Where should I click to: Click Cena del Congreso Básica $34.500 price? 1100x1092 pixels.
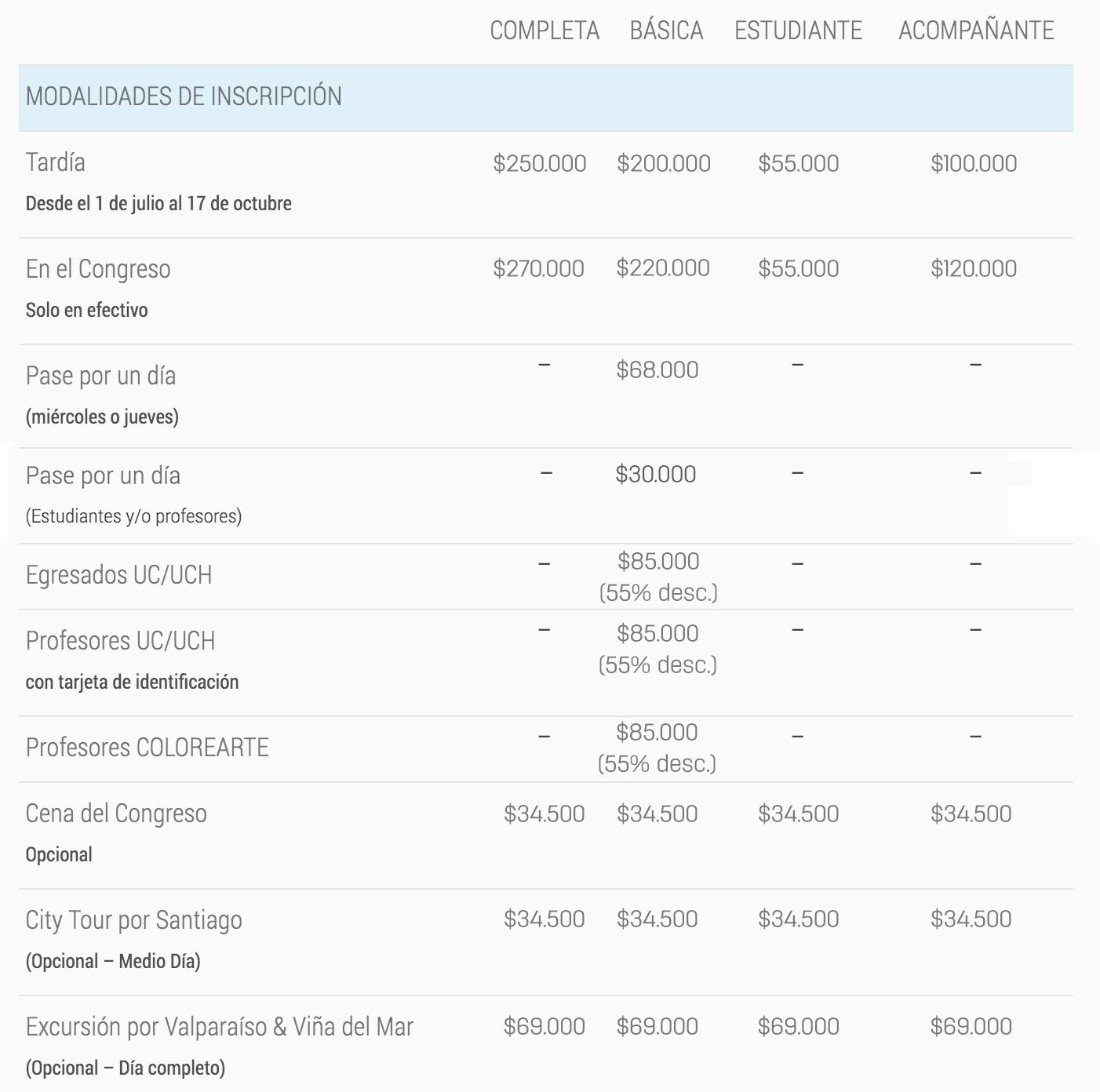[x=657, y=814]
